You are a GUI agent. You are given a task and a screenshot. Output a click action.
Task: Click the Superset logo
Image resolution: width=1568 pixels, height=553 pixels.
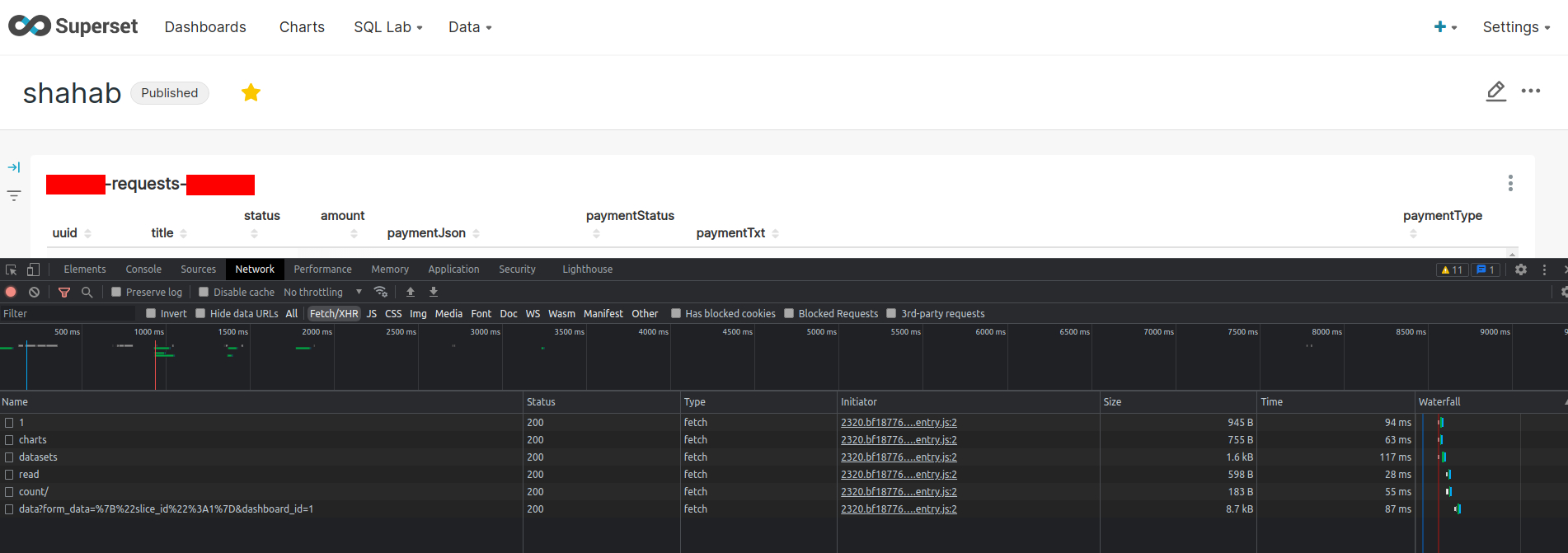tap(73, 26)
